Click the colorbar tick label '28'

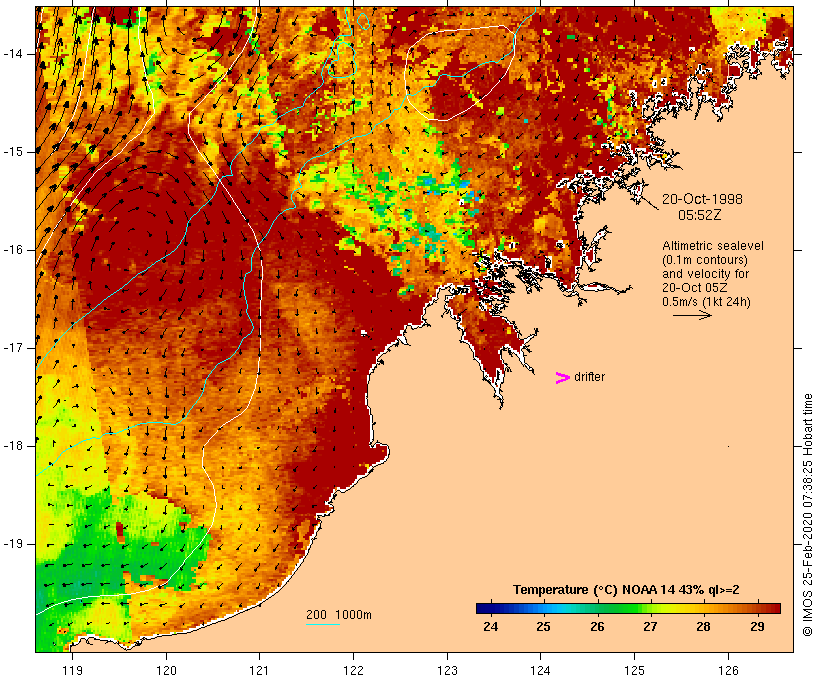click(x=703, y=626)
